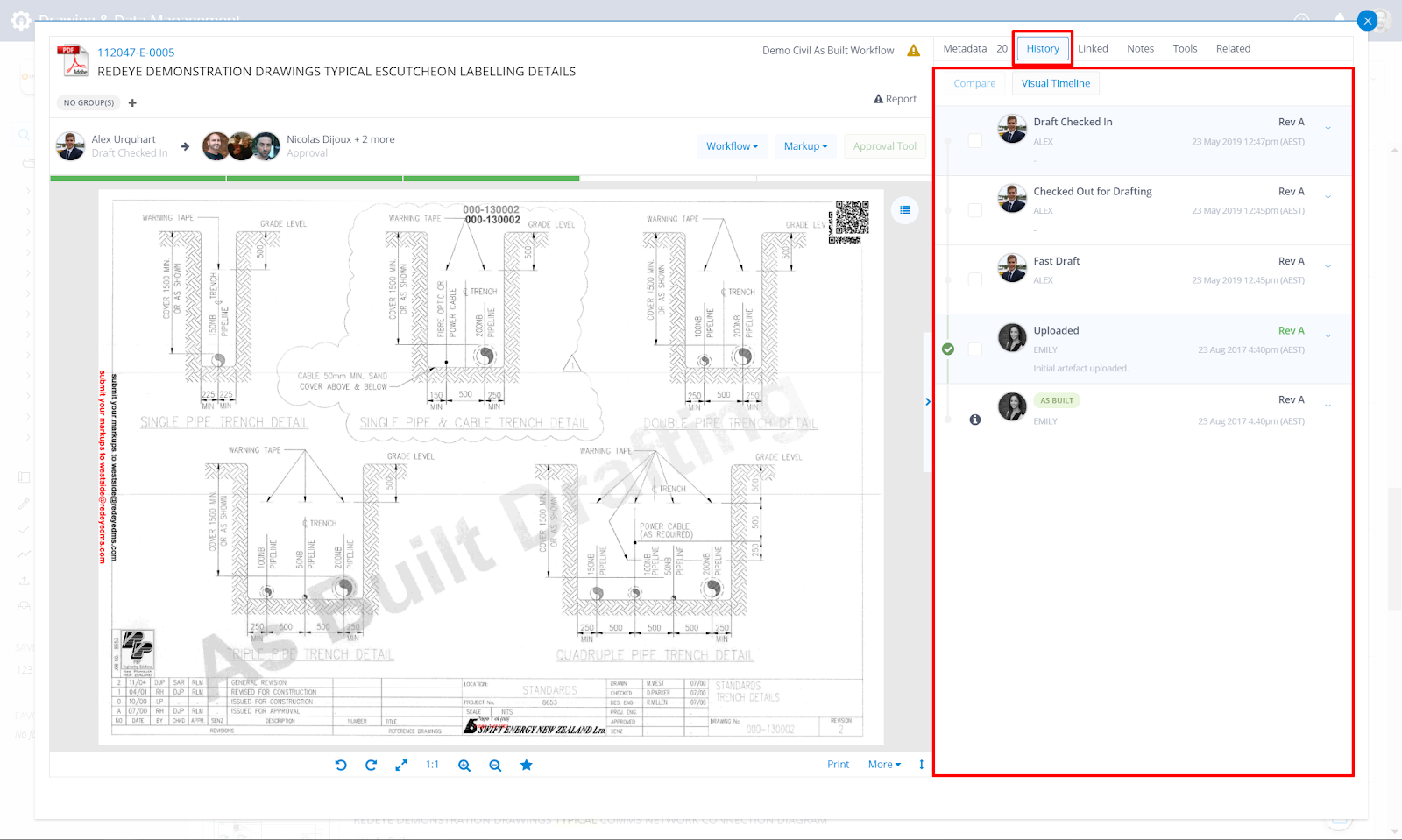Open the list panel icon on viewer

[905, 210]
